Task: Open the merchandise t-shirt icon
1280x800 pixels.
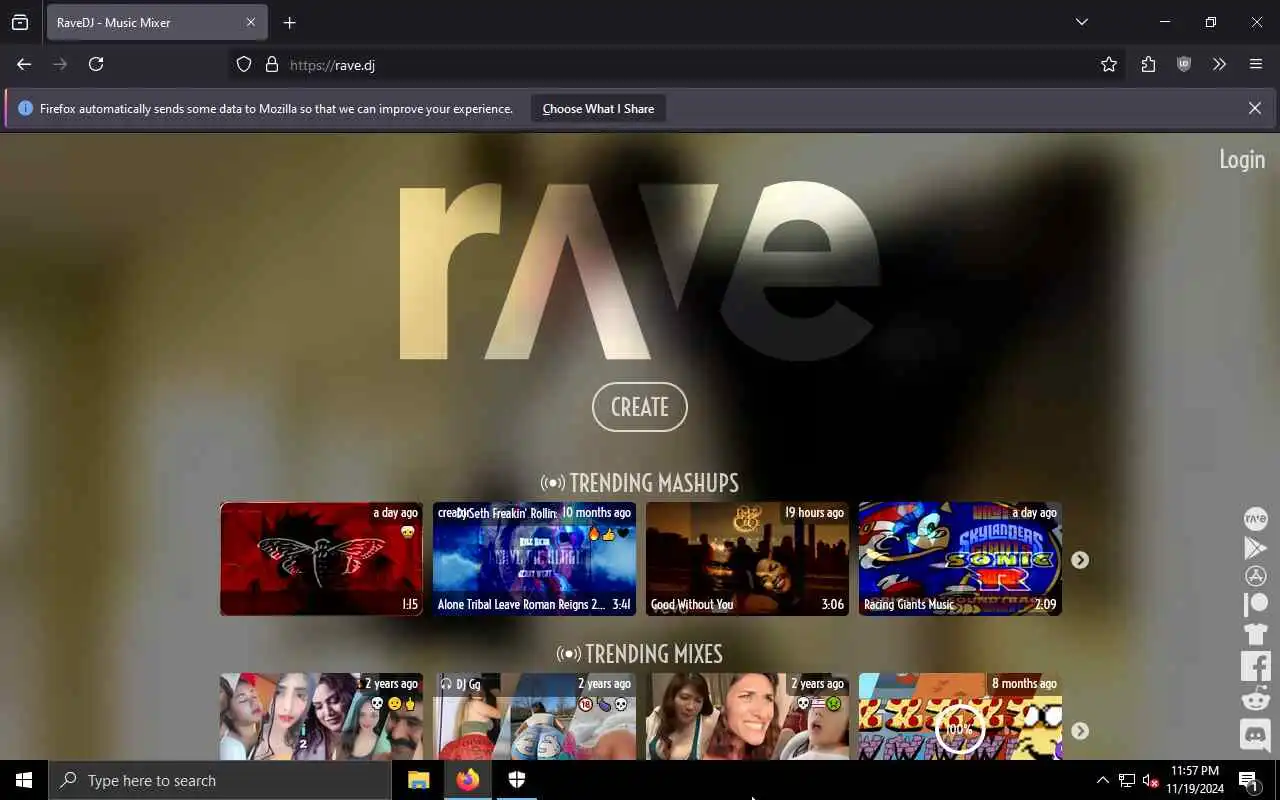Action: 1255,633
